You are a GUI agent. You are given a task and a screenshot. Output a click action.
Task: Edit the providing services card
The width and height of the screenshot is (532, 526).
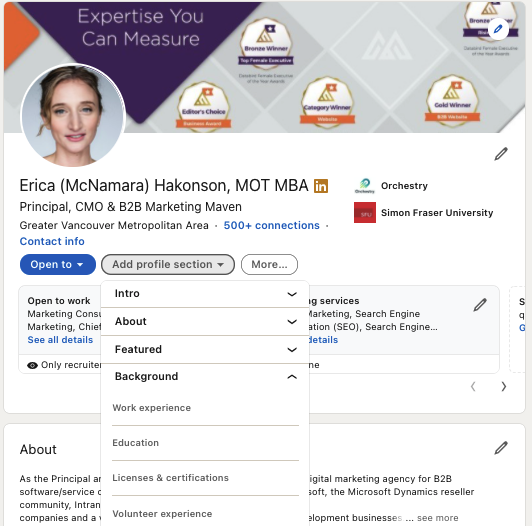pos(480,305)
